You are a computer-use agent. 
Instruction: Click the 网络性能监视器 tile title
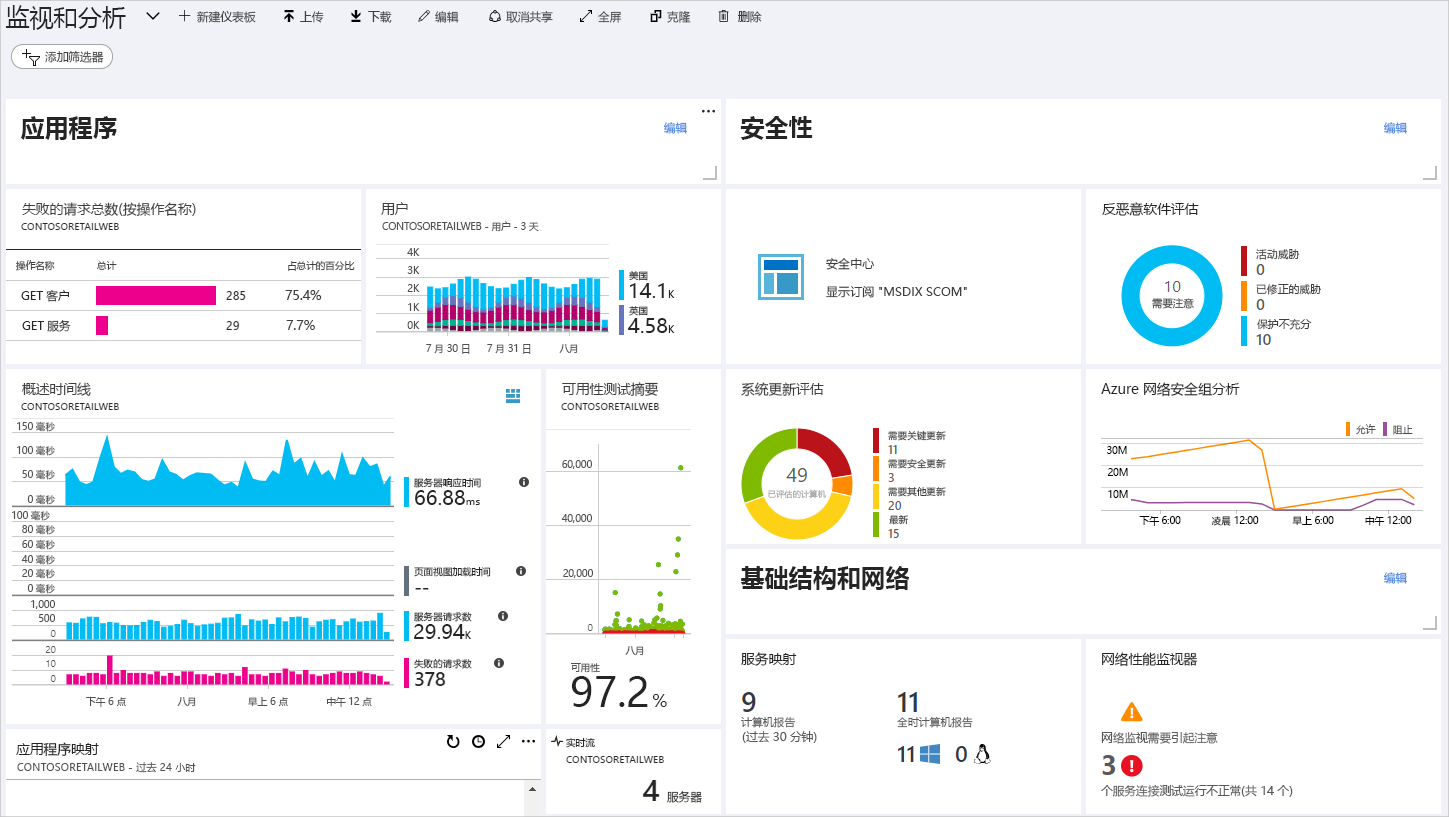pos(1149,659)
